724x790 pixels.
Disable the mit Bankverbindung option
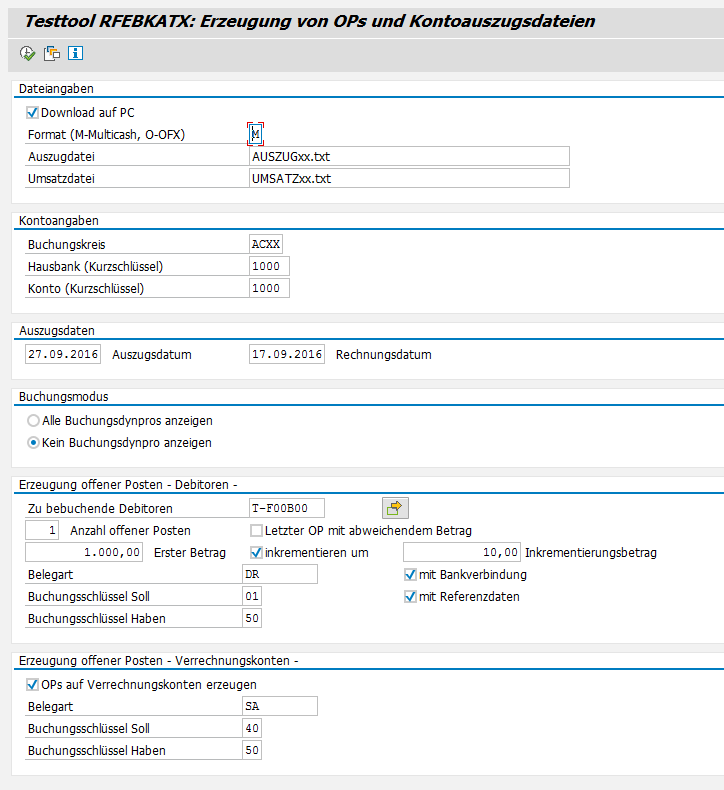tap(410, 575)
